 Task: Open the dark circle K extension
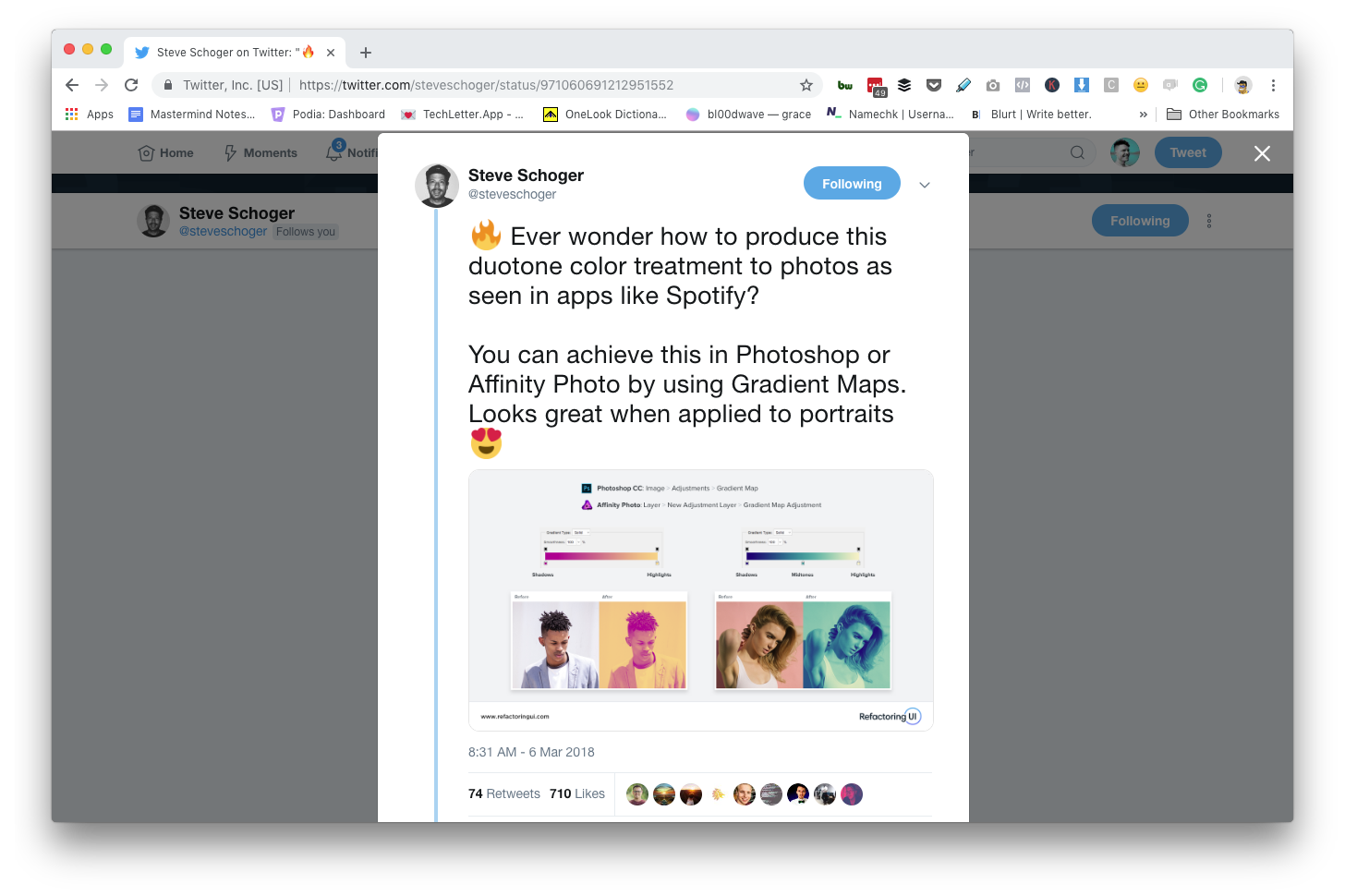[1052, 85]
